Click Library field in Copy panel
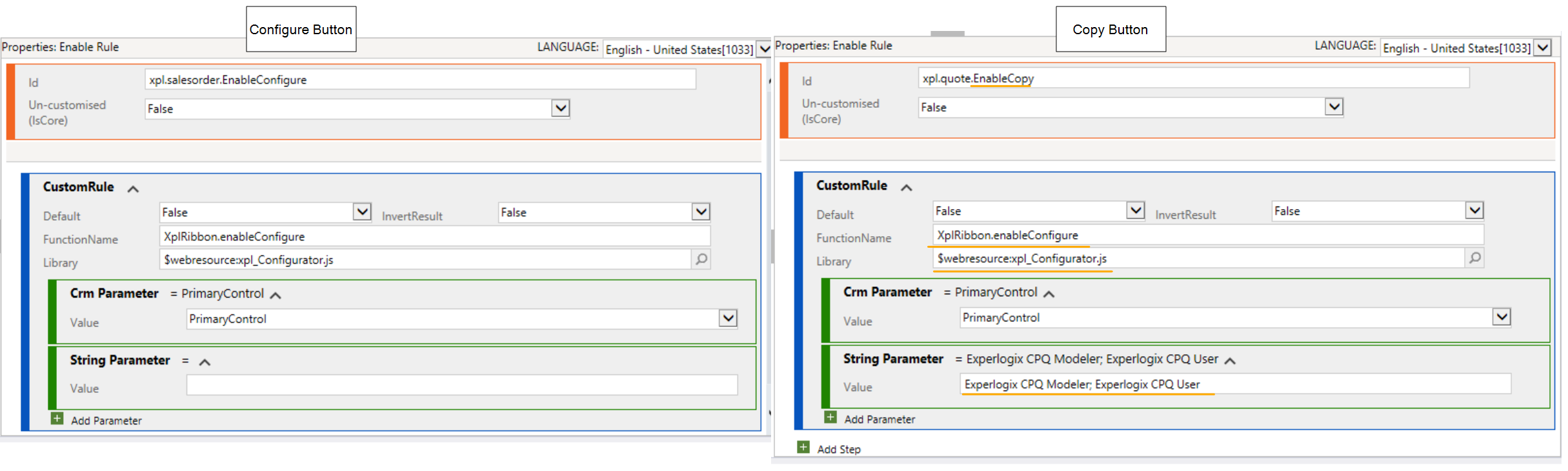The image size is (1568, 471). (x=1198, y=258)
